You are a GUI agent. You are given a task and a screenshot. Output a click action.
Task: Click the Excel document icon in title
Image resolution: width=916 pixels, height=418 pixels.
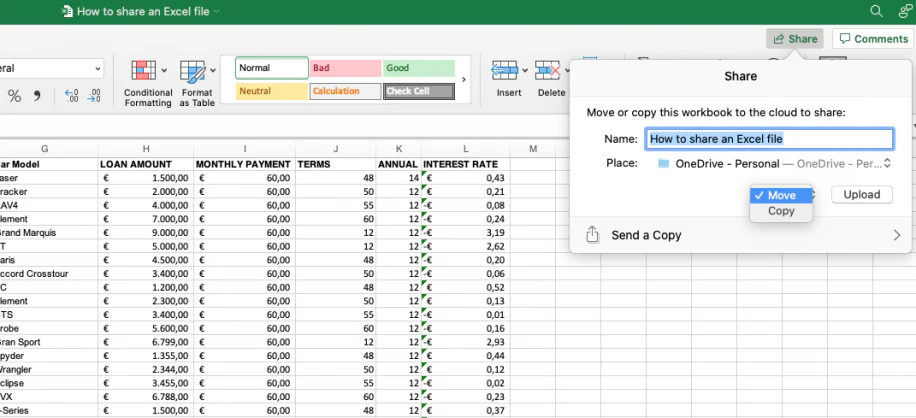(x=68, y=11)
